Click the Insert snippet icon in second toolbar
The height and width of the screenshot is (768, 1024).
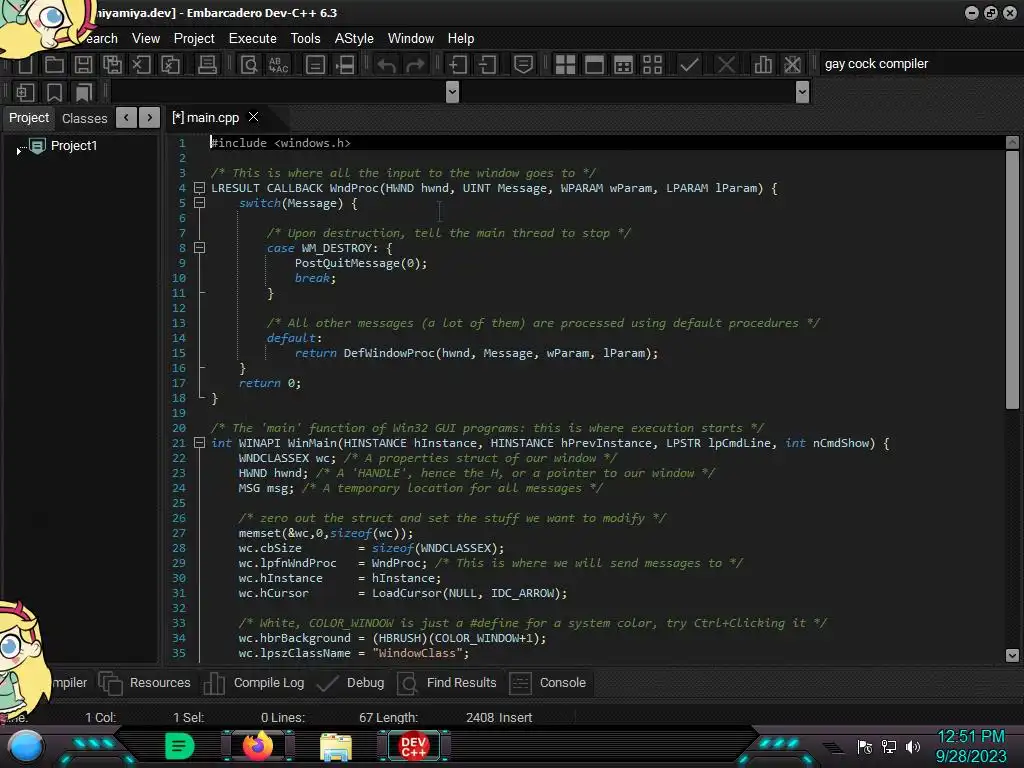(25, 92)
